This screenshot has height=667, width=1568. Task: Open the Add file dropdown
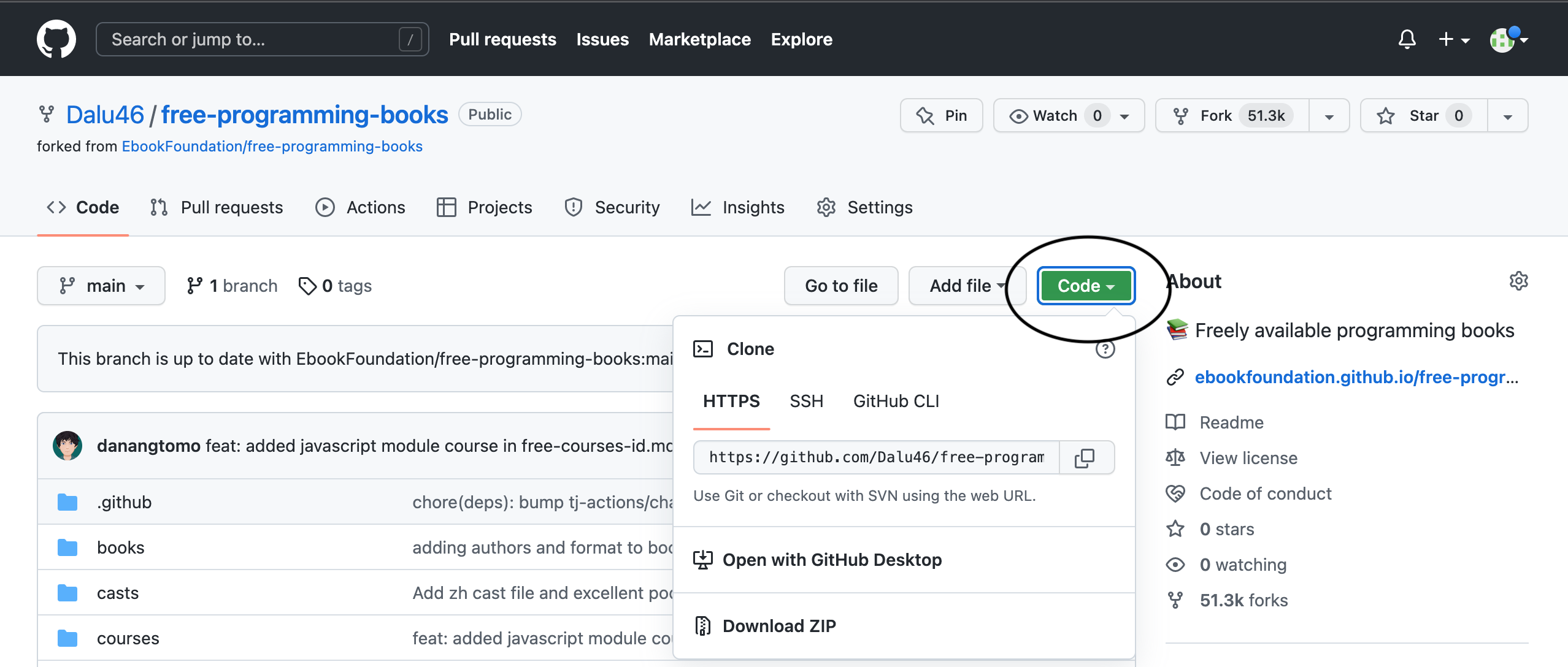tap(967, 286)
